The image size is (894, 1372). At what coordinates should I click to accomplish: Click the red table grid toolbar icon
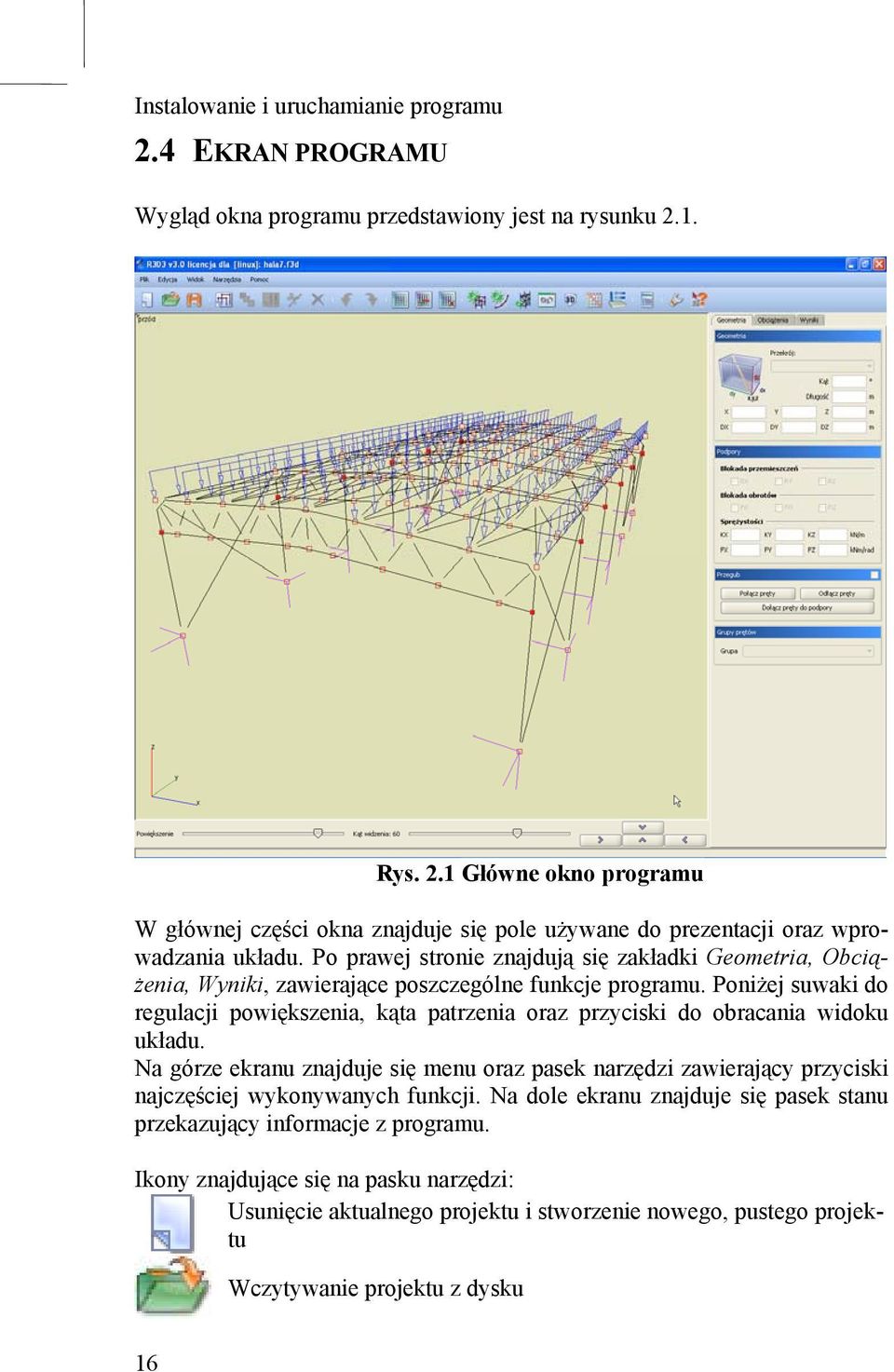[594, 300]
